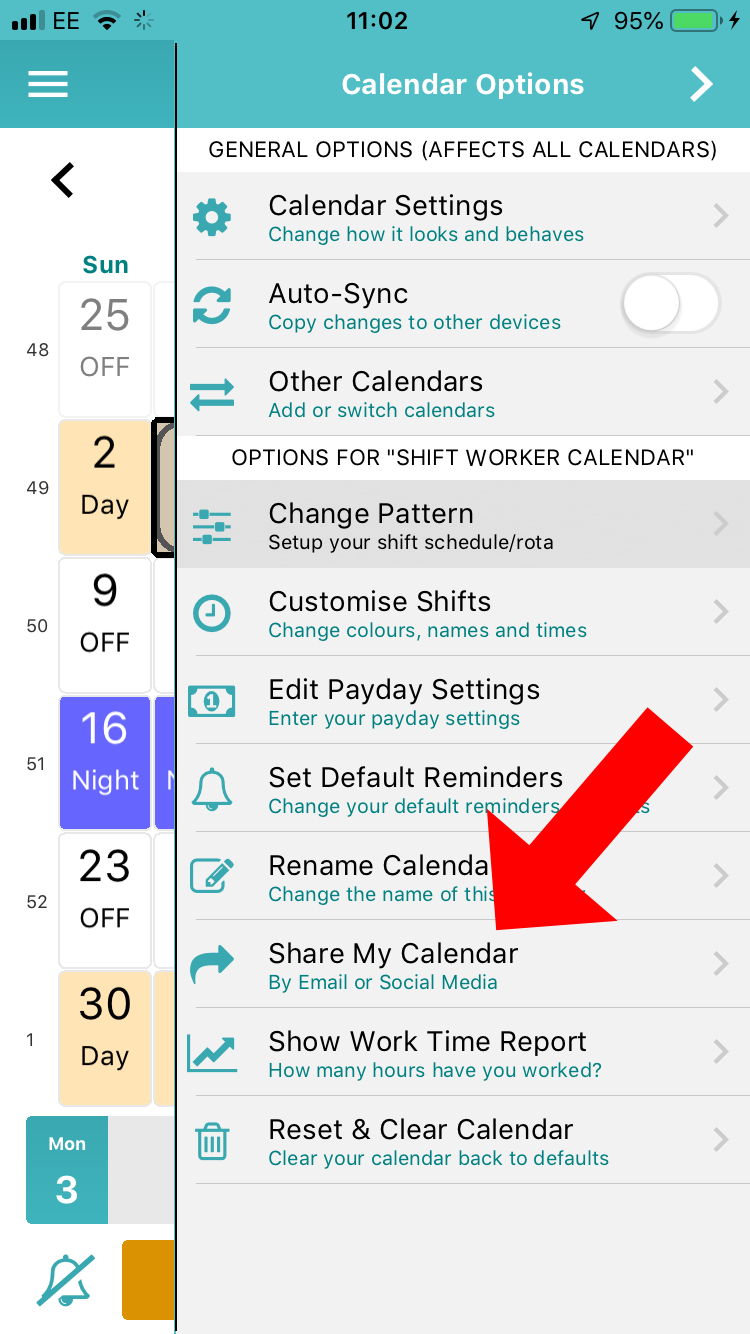Click the Set Default Reminders bell icon
This screenshot has height=1334, width=750.
click(x=212, y=787)
